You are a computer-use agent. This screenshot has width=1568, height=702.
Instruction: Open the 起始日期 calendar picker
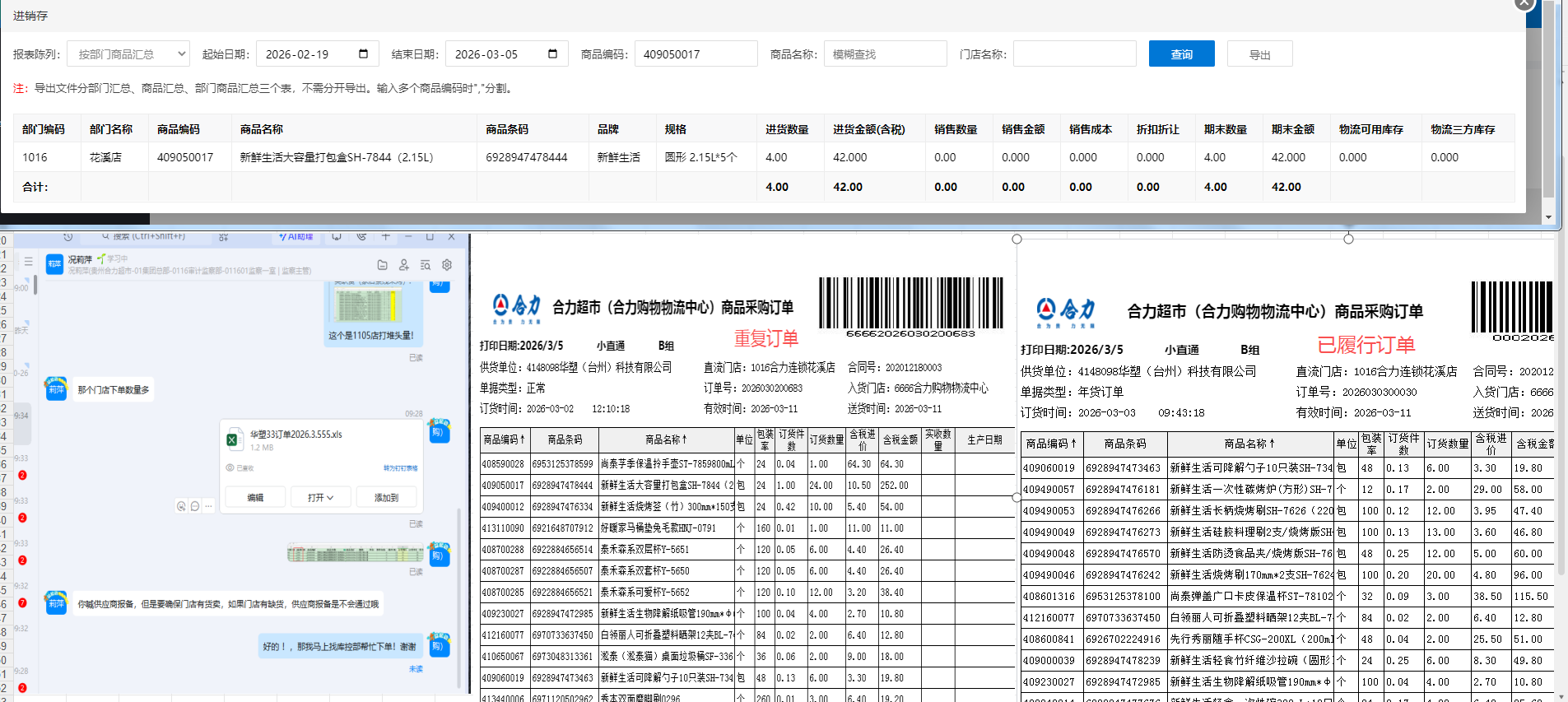point(363,54)
